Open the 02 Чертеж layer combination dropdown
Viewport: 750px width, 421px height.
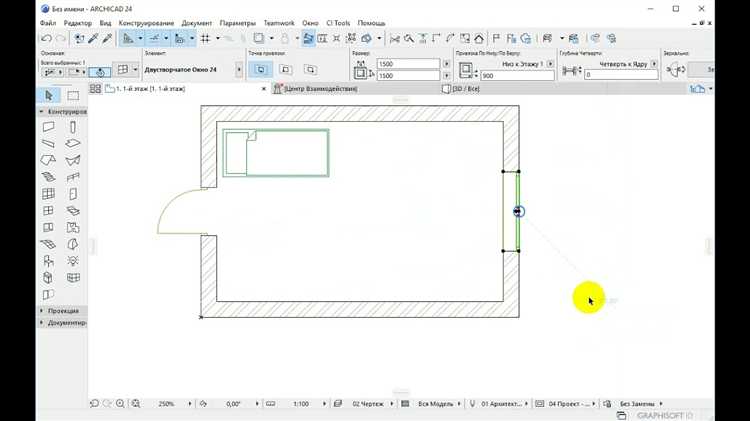pyautogui.click(x=391, y=404)
